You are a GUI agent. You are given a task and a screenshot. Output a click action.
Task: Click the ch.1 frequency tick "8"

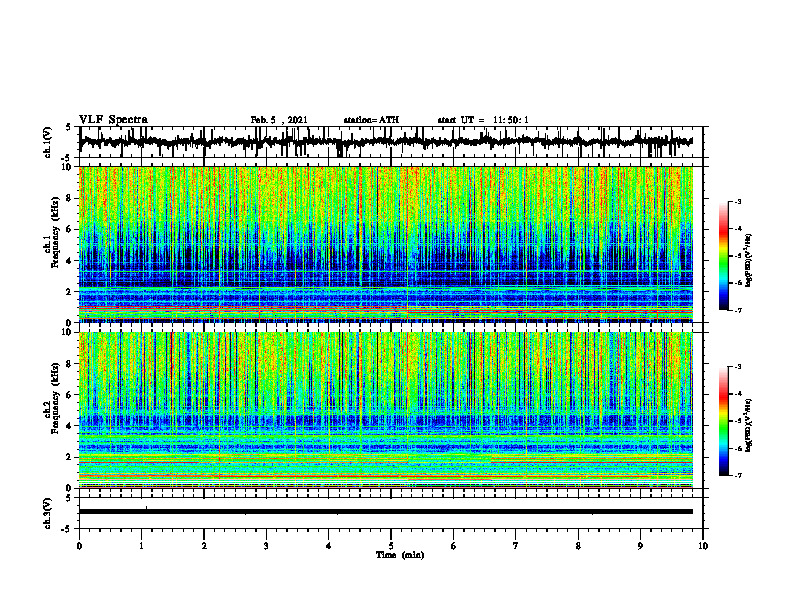[x=70, y=198]
